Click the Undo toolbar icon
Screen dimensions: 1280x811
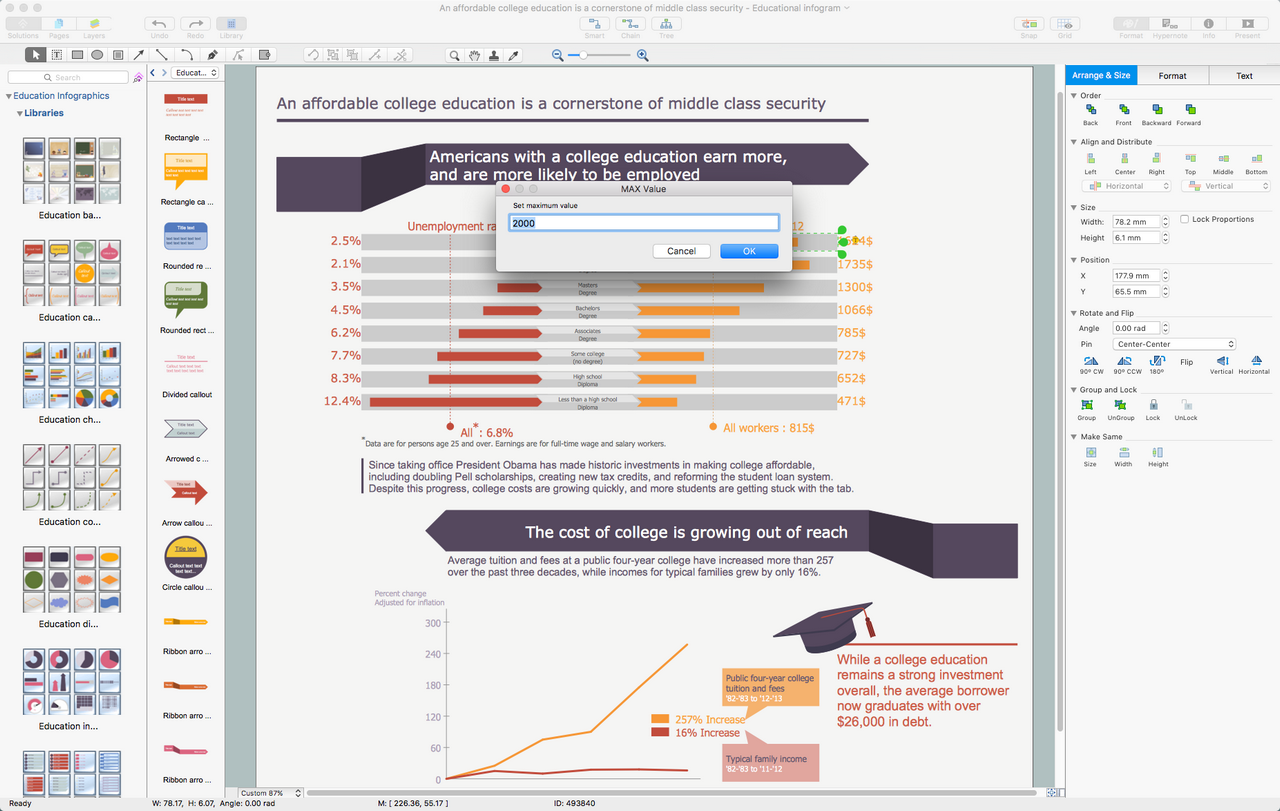coord(159,23)
